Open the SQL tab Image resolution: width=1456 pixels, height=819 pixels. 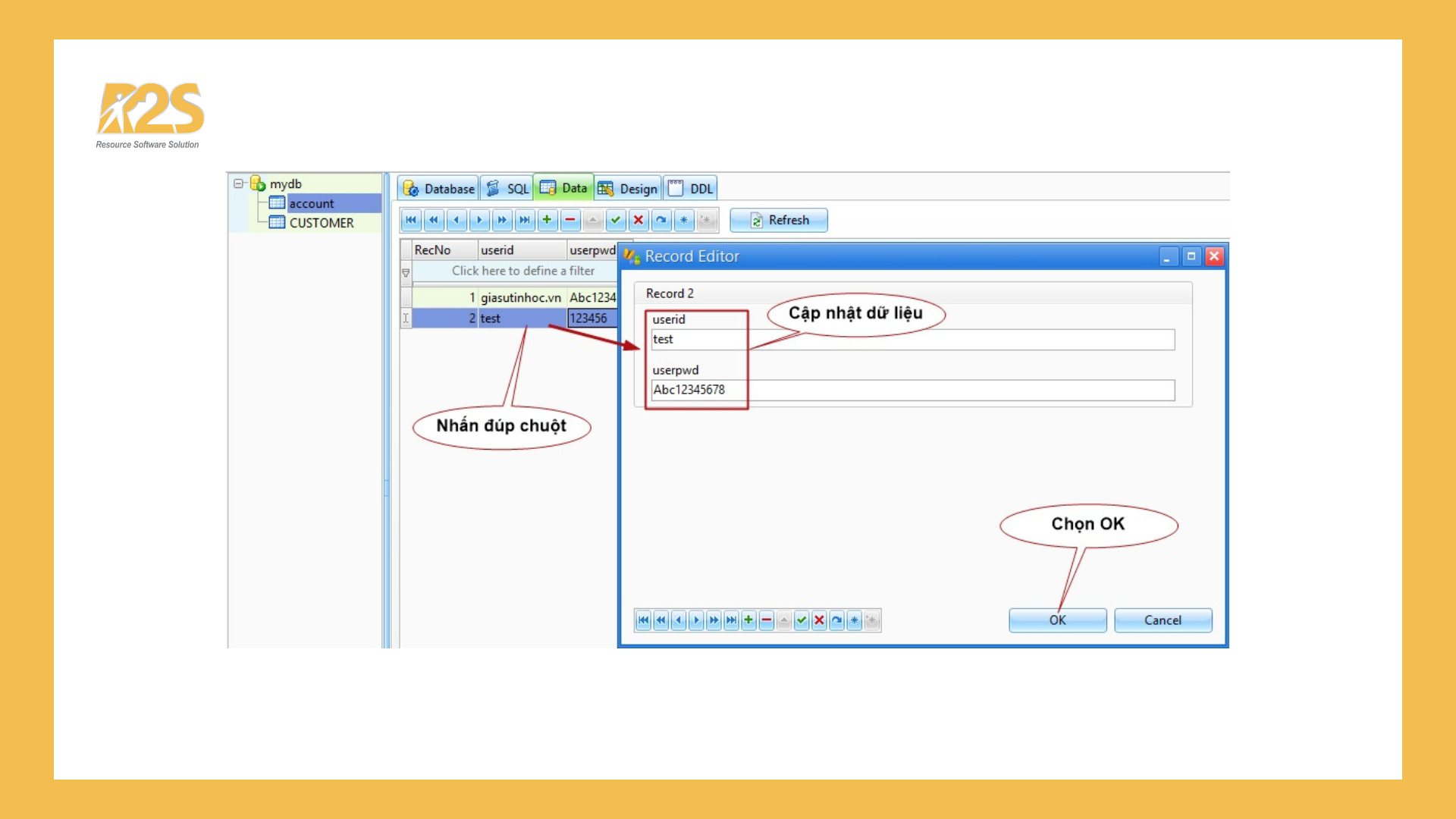[x=507, y=188]
